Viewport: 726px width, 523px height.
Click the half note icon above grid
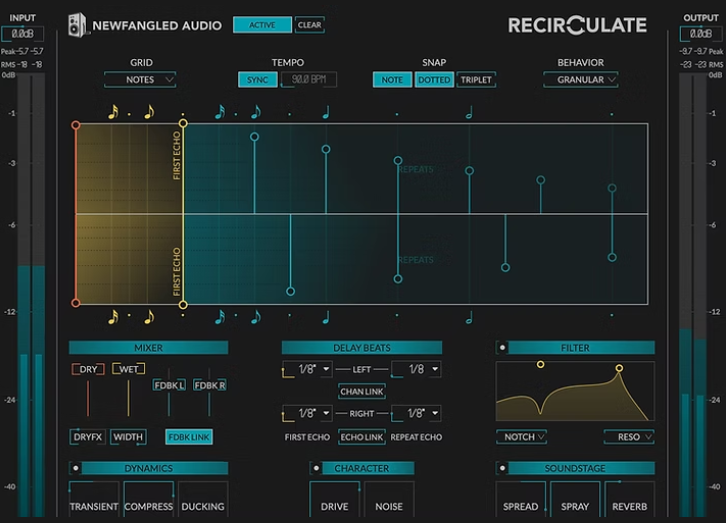pyautogui.click(x=469, y=112)
